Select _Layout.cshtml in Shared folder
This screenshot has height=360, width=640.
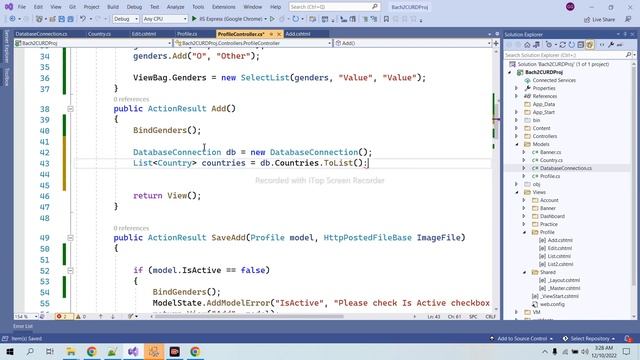pos(563,280)
